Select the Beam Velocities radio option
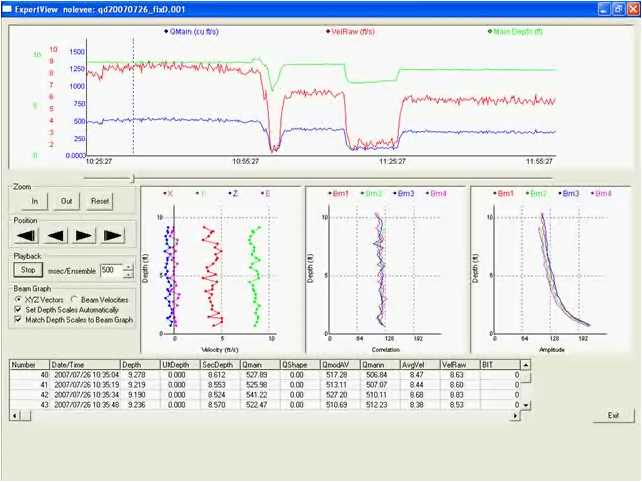This screenshot has width=642, height=482. [74, 300]
